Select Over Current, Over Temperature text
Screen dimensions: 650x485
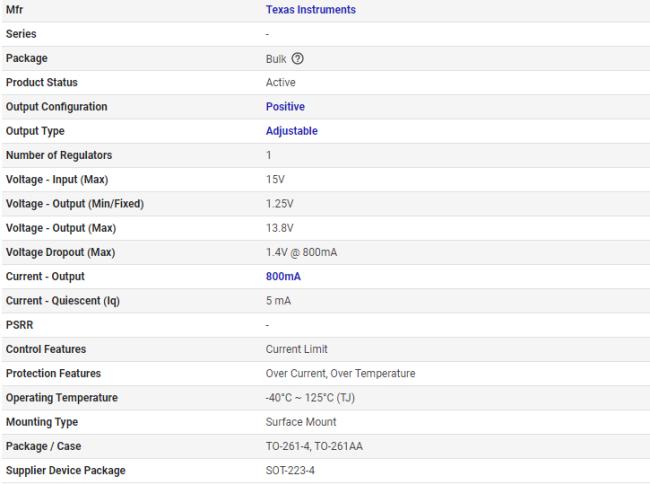pyautogui.click(x=340, y=374)
